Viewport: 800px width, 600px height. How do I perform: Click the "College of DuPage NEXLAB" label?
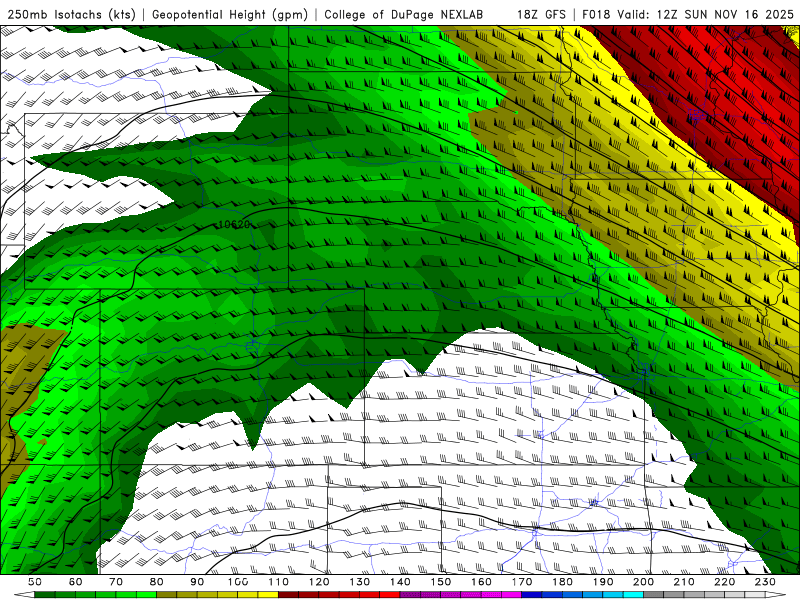point(404,14)
